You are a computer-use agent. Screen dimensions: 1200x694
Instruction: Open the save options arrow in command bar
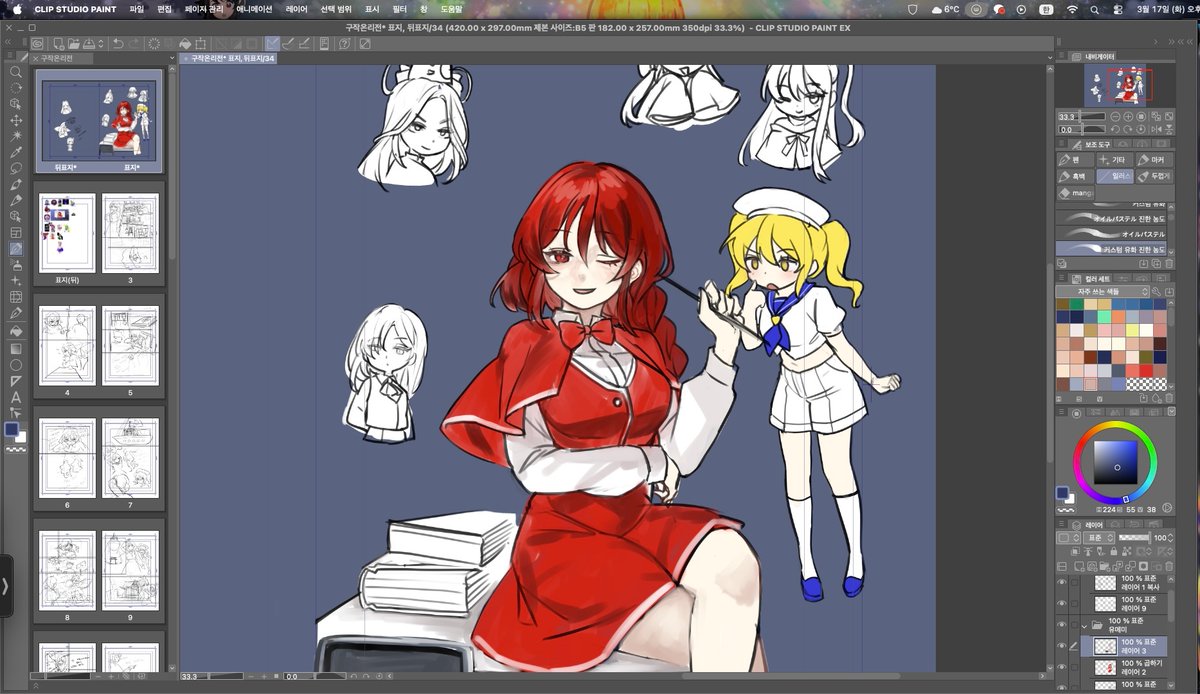[x=101, y=44]
